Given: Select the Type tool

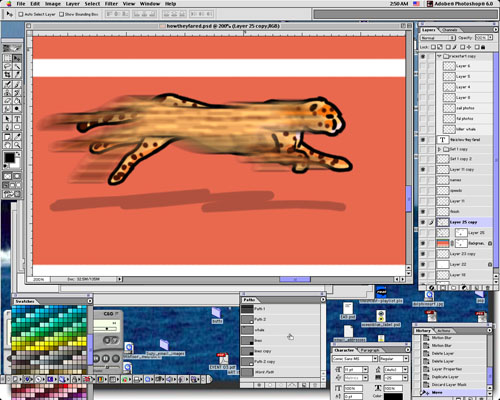Looking at the screenshot, I should (x=17, y=119).
